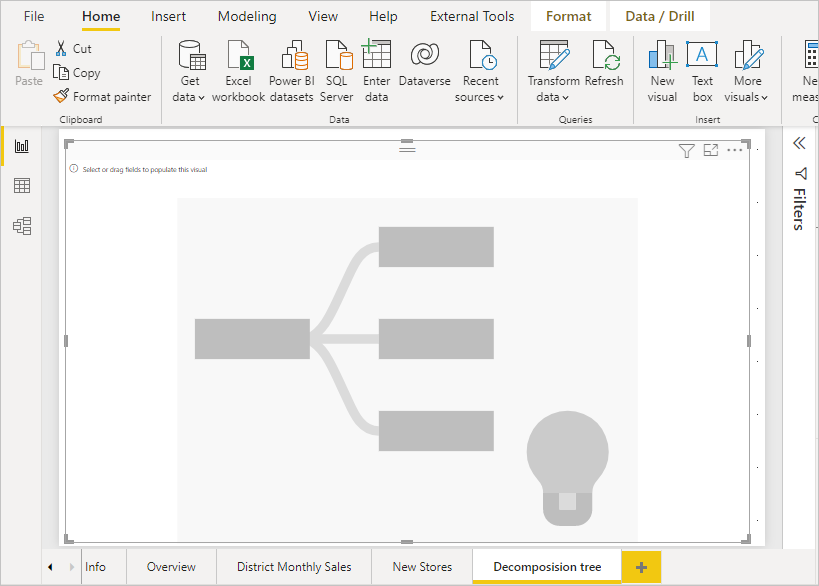Click the visual's top drag handle
Screen dimensions: 819x586
point(407,149)
